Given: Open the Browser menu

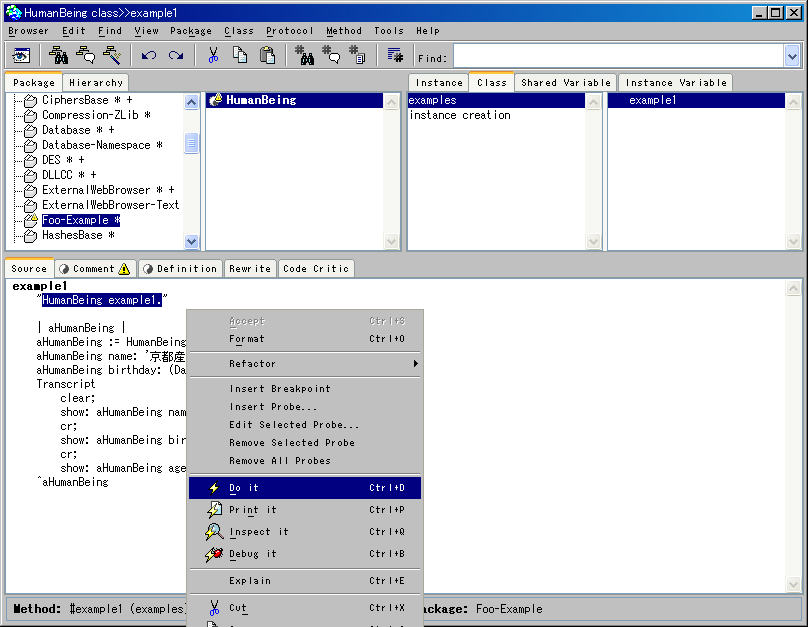Looking at the screenshot, I should point(28,31).
